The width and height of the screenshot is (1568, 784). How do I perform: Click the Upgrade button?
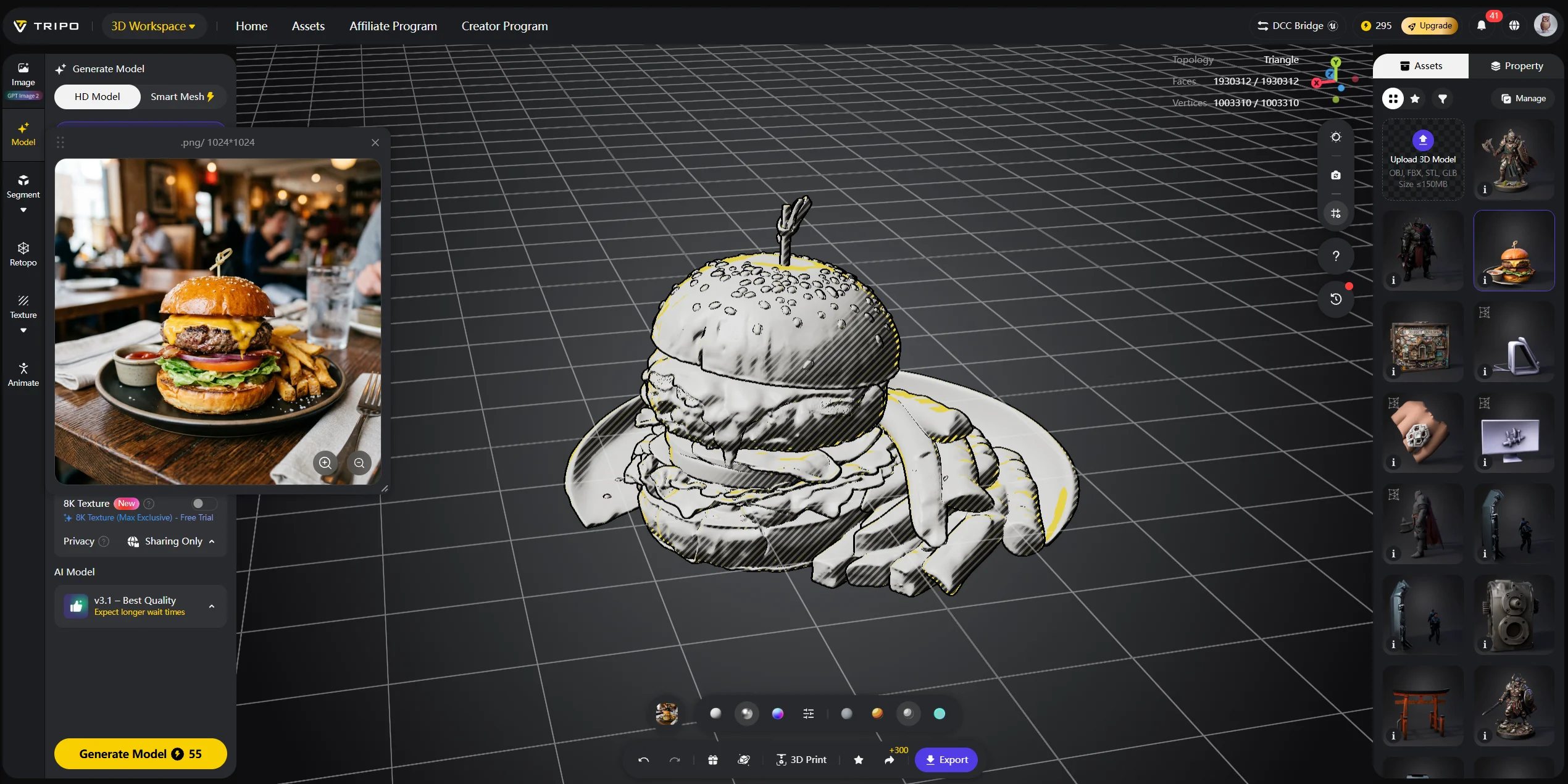[1430, 25]
